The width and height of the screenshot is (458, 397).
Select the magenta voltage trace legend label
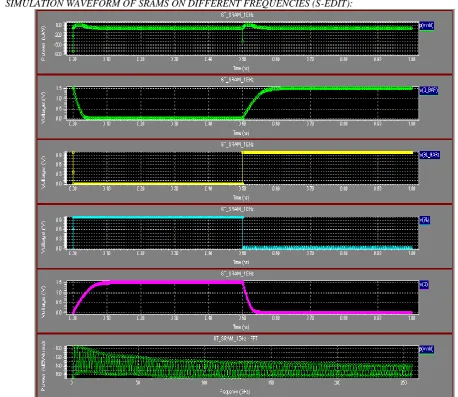point(424,285)
